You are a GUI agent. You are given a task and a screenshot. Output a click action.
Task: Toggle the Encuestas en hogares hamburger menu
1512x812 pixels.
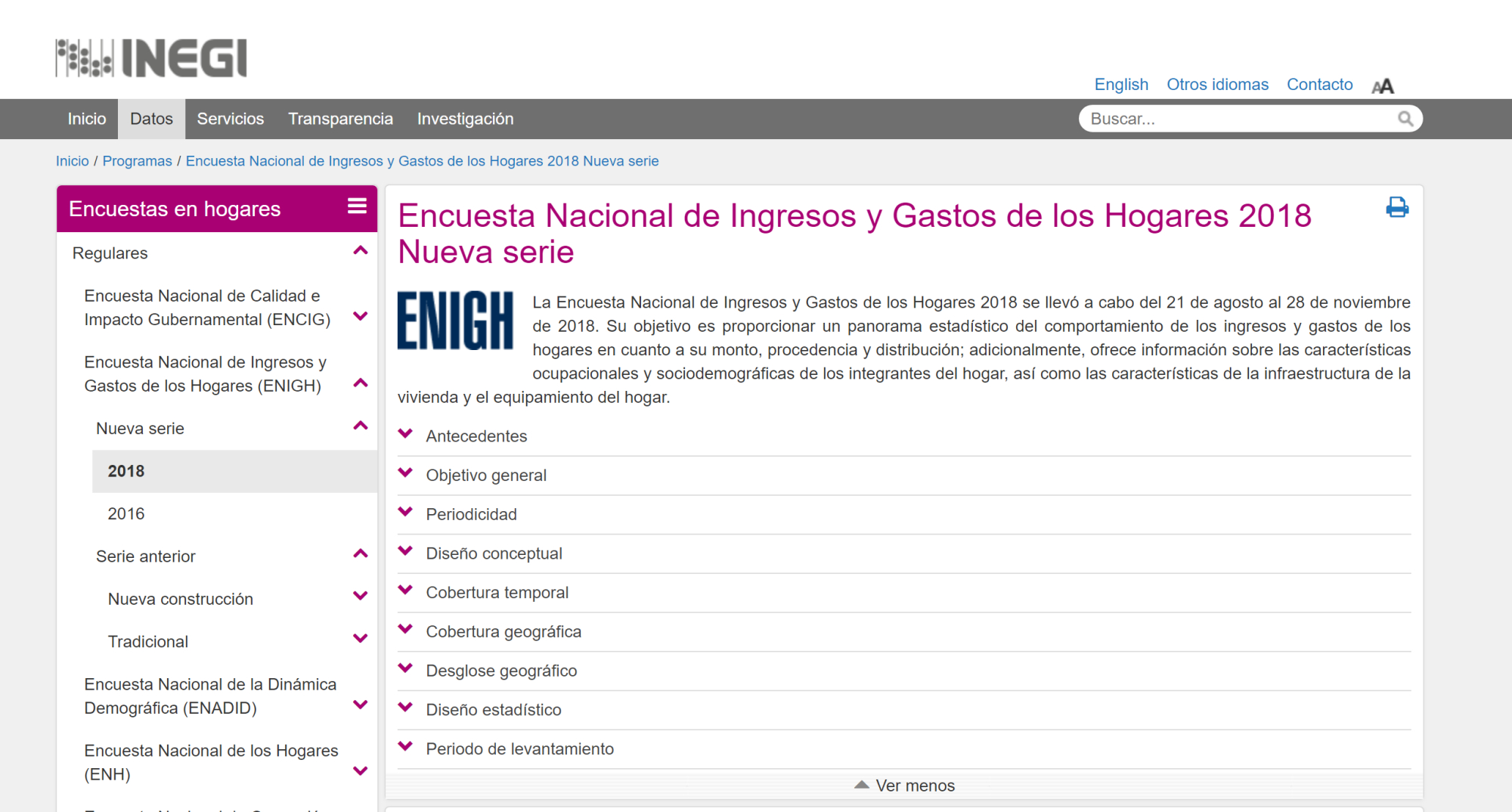(357, 206)
